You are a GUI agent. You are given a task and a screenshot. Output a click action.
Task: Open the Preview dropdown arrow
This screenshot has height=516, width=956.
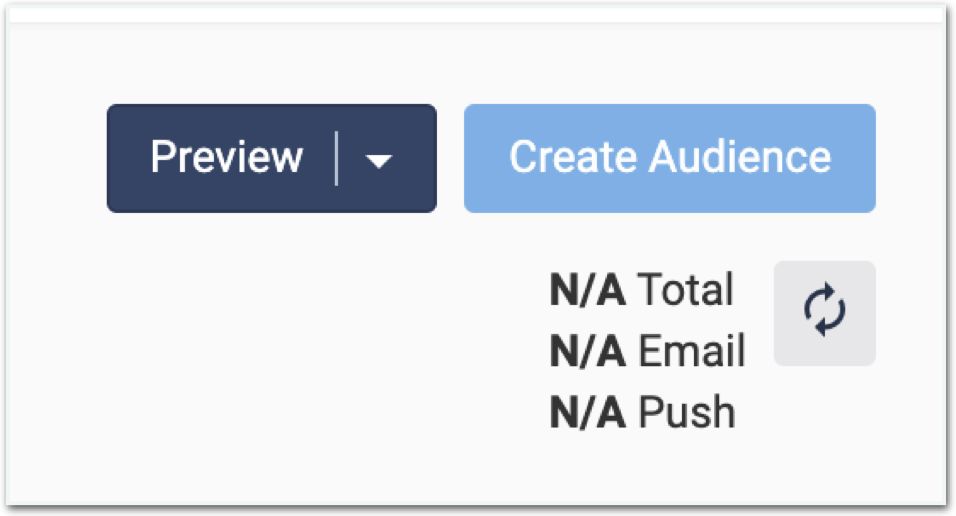(x=379, y=160)
